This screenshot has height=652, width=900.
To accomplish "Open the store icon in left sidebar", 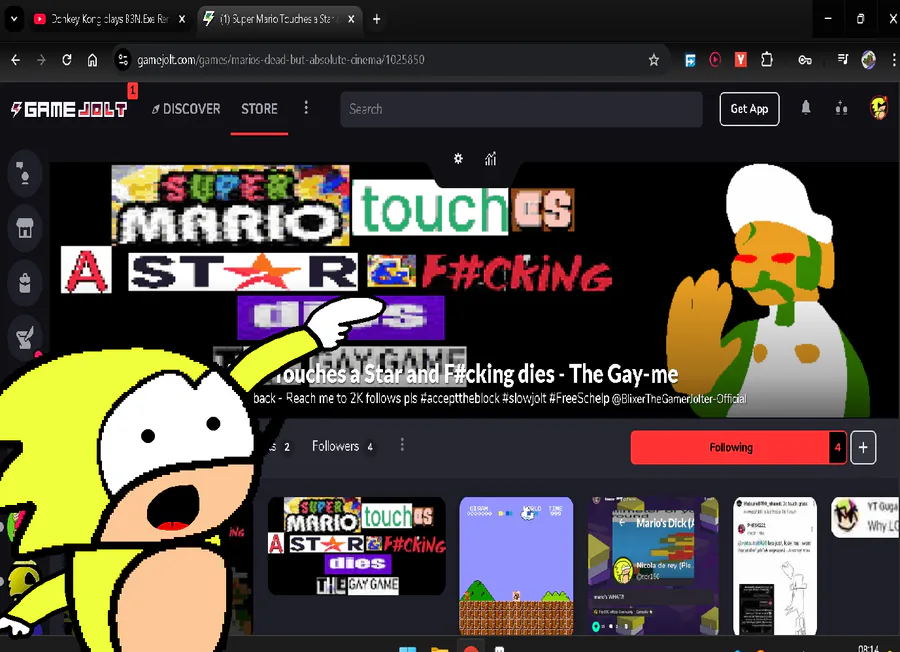I will (x=25, y=228).
